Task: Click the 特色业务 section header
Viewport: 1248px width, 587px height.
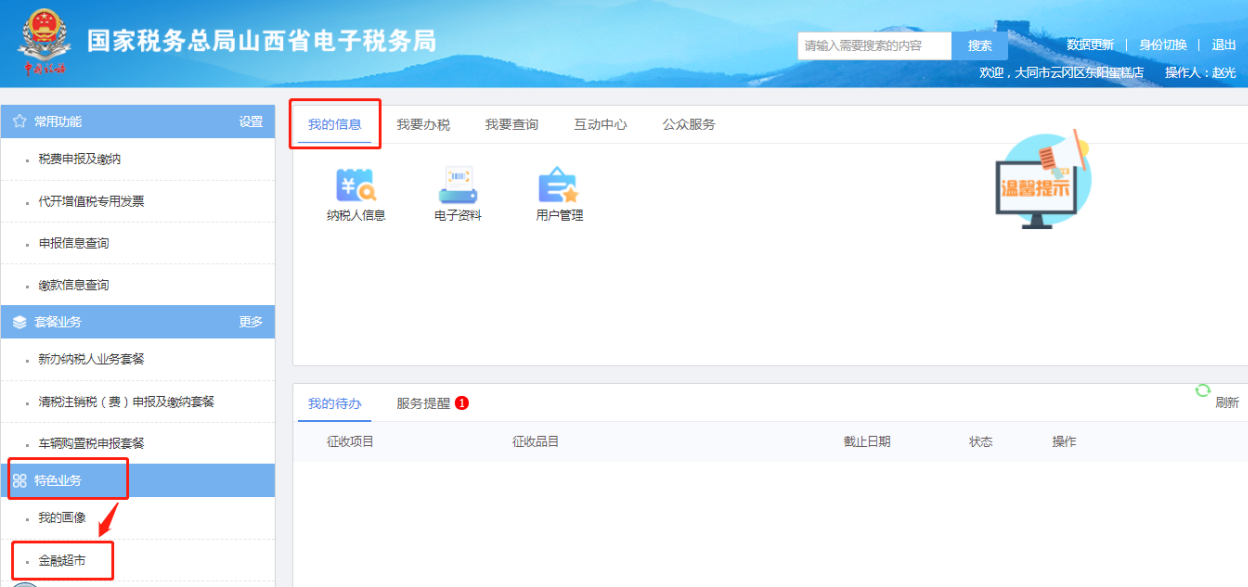Action: [x=137, y=480]
